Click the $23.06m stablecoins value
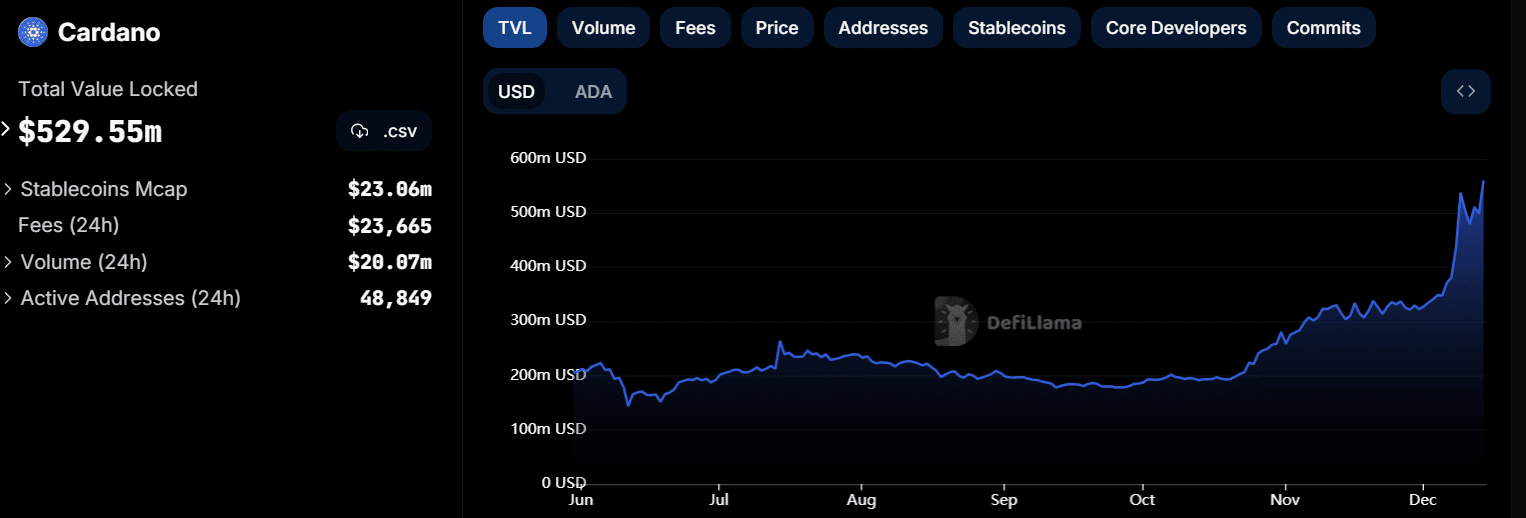Screen dimensions: 1526x518 [x=390, y=189]
